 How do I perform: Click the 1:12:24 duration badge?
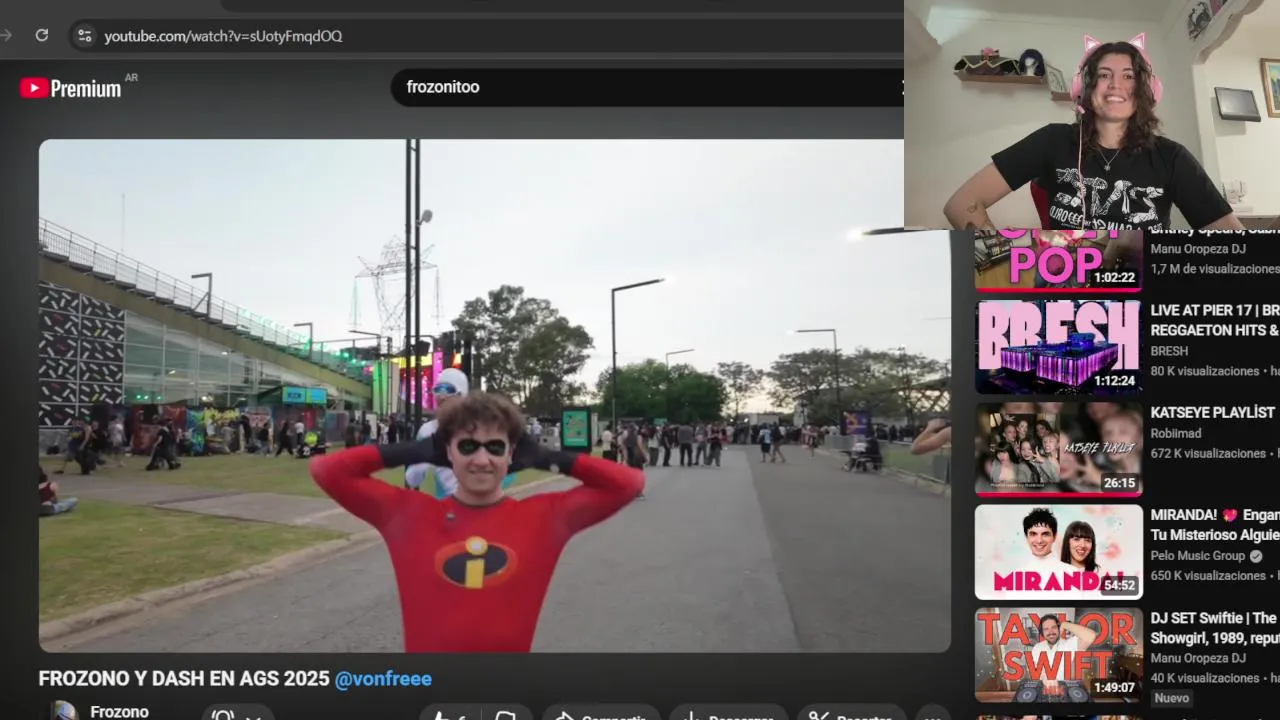pyautogui.click(x=1115, y=381)
